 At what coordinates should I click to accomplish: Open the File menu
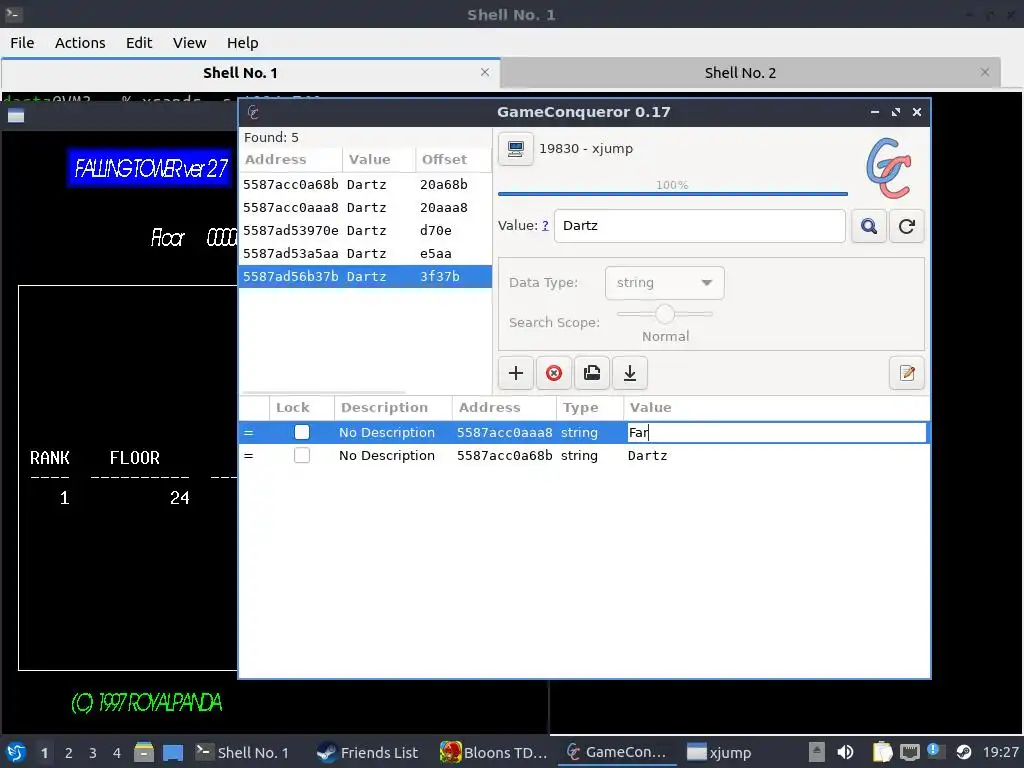pyautogui.click(x=22, y=43)
